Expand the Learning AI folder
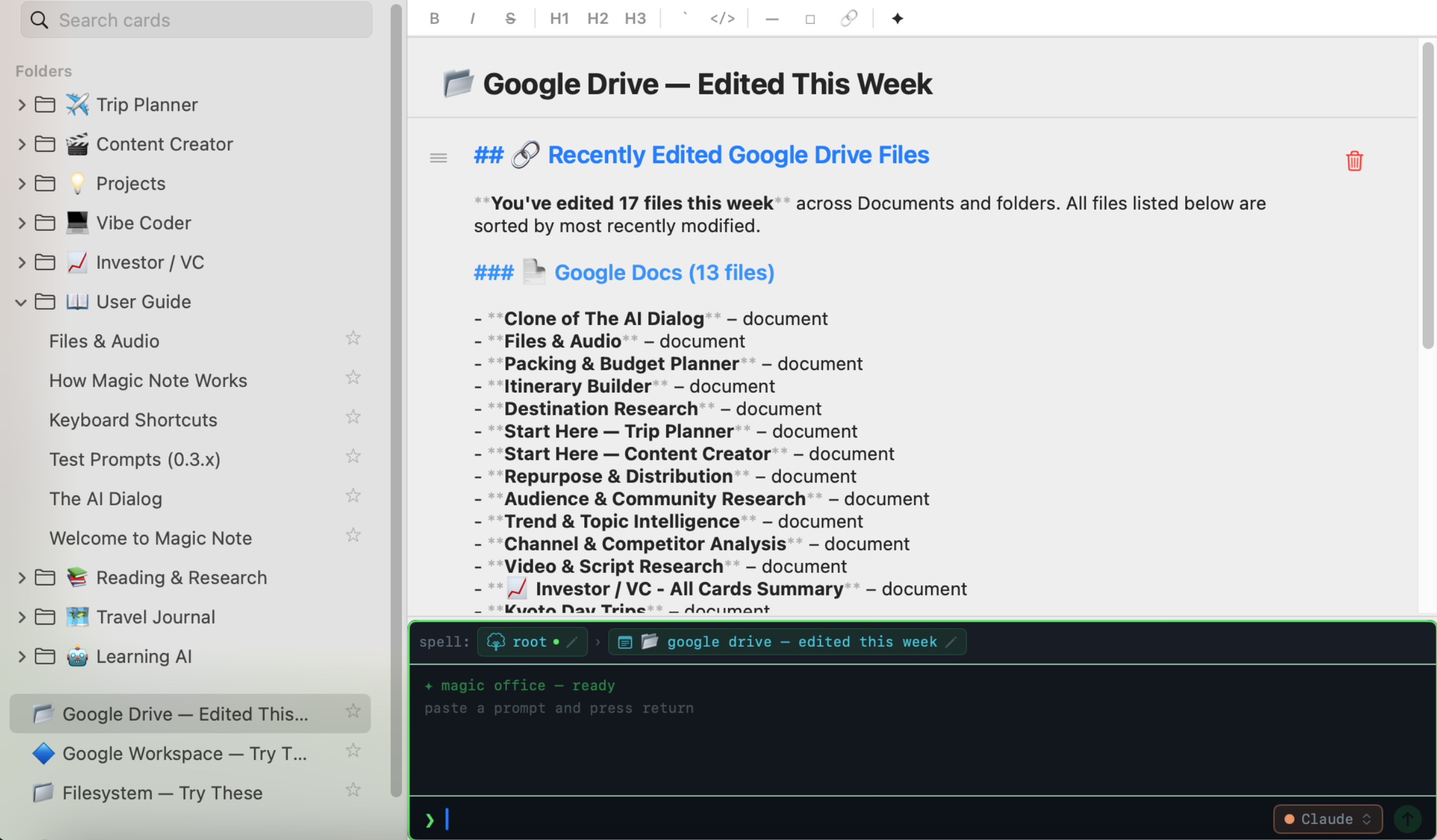This screenshot has height=840, width=1437. click(x=22, y=656)
